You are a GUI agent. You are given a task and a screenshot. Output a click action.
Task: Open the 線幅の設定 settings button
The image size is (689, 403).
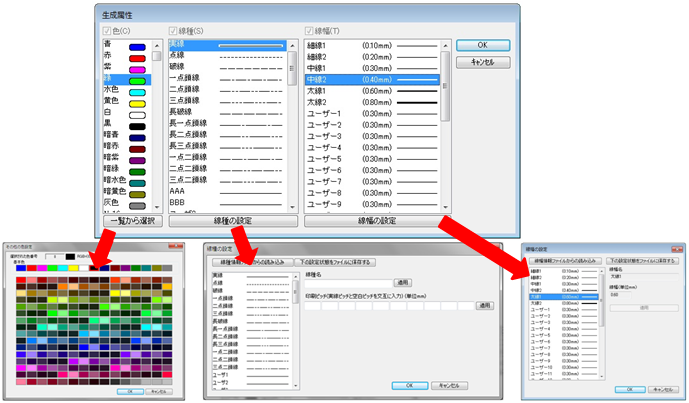[x=376, y=221]
